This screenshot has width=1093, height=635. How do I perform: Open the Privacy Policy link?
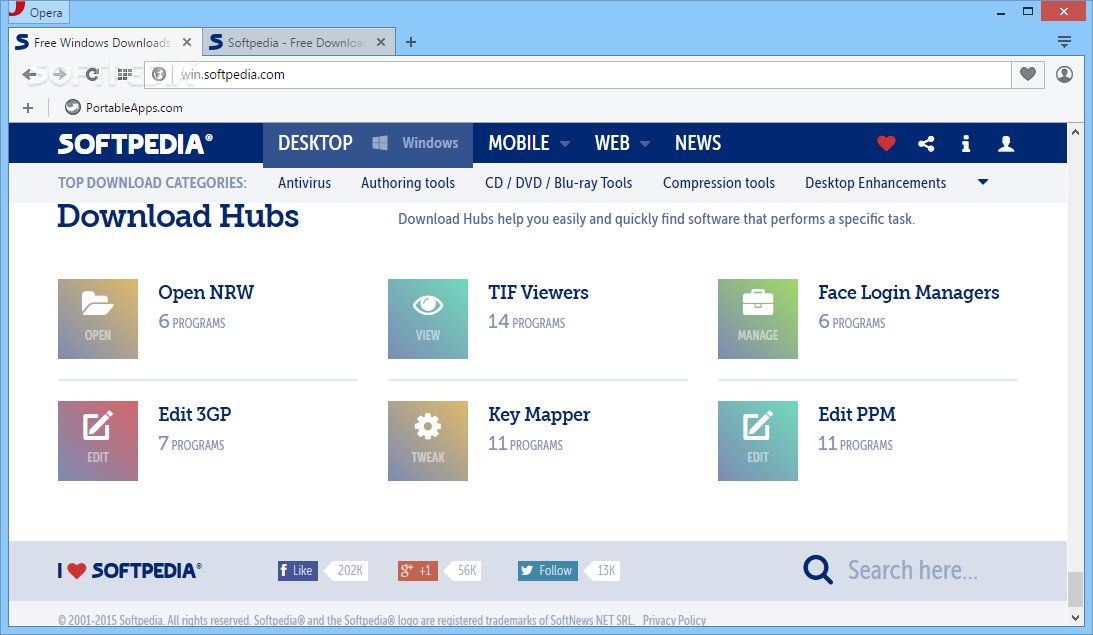click(x=674, y=620)
